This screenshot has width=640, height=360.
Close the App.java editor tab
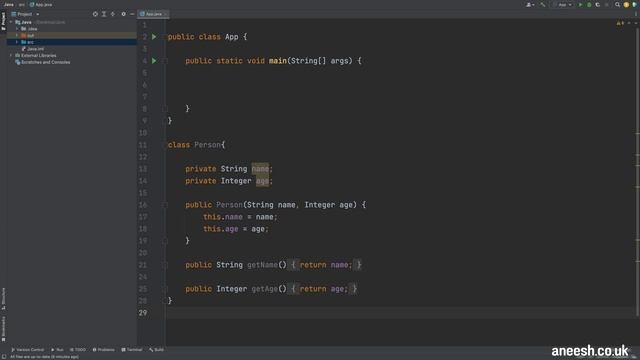[165, 14]
